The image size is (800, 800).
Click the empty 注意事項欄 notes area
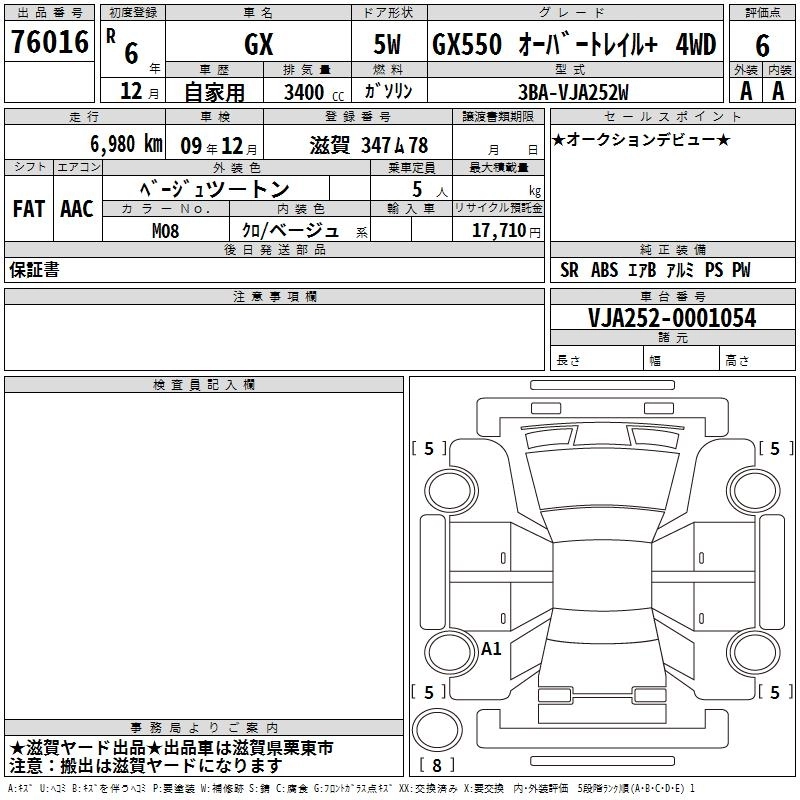[x=274, y=337]
